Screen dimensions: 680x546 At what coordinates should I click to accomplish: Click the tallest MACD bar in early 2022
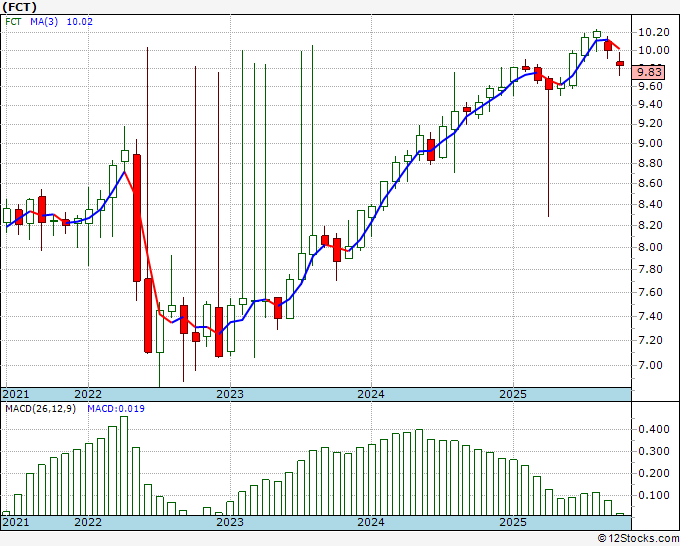pos(124,466)
